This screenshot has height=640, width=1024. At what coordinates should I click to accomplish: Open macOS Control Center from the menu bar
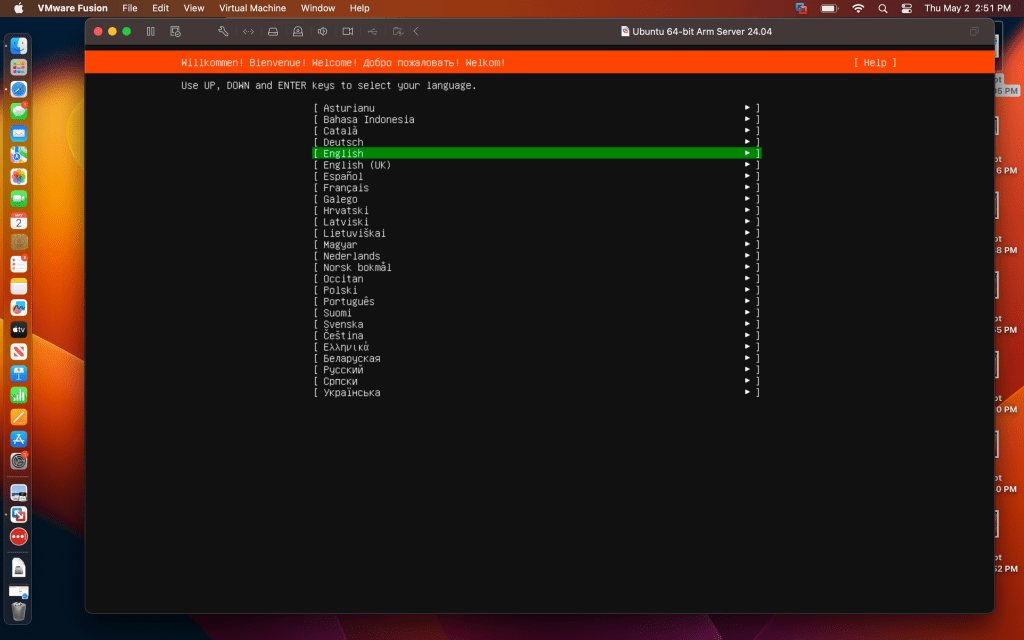click(x=907, y=8)
